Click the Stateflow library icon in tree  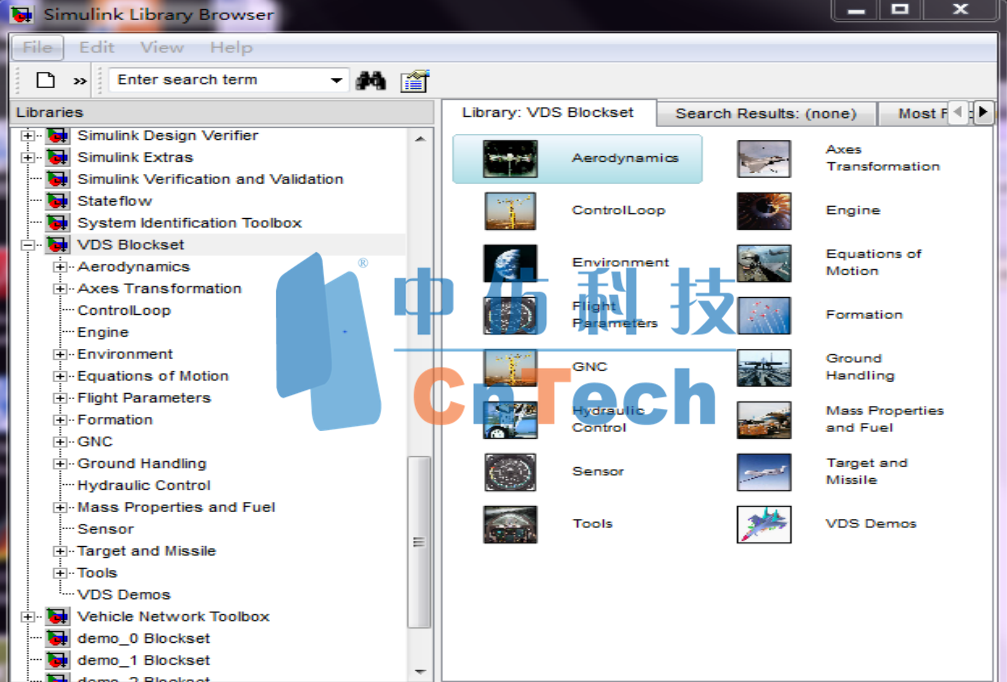pos(57,201)
